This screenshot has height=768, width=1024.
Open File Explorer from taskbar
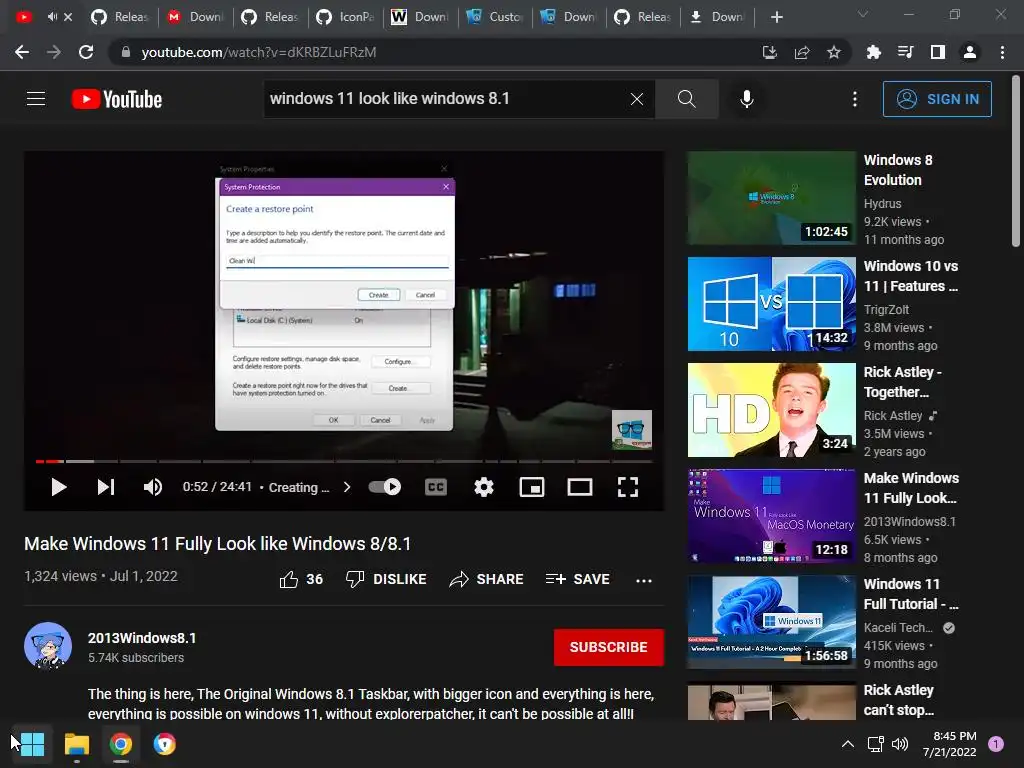click(76, 744)
